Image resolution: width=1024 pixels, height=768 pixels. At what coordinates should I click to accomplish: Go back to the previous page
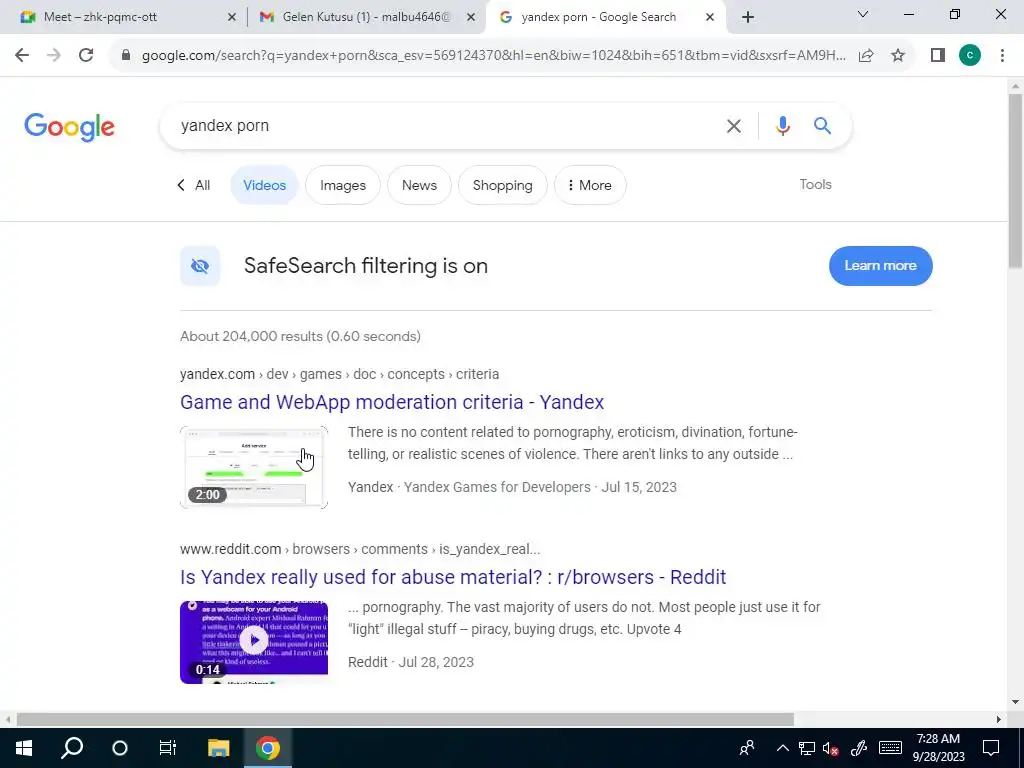(x=22, y=56)
